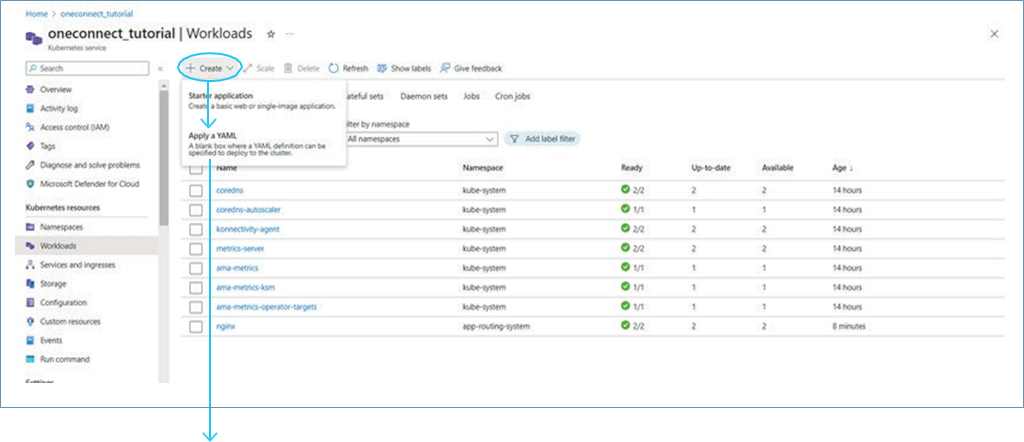Open Events in sidebar
The image size is (1024, 442).
(51, 341)
